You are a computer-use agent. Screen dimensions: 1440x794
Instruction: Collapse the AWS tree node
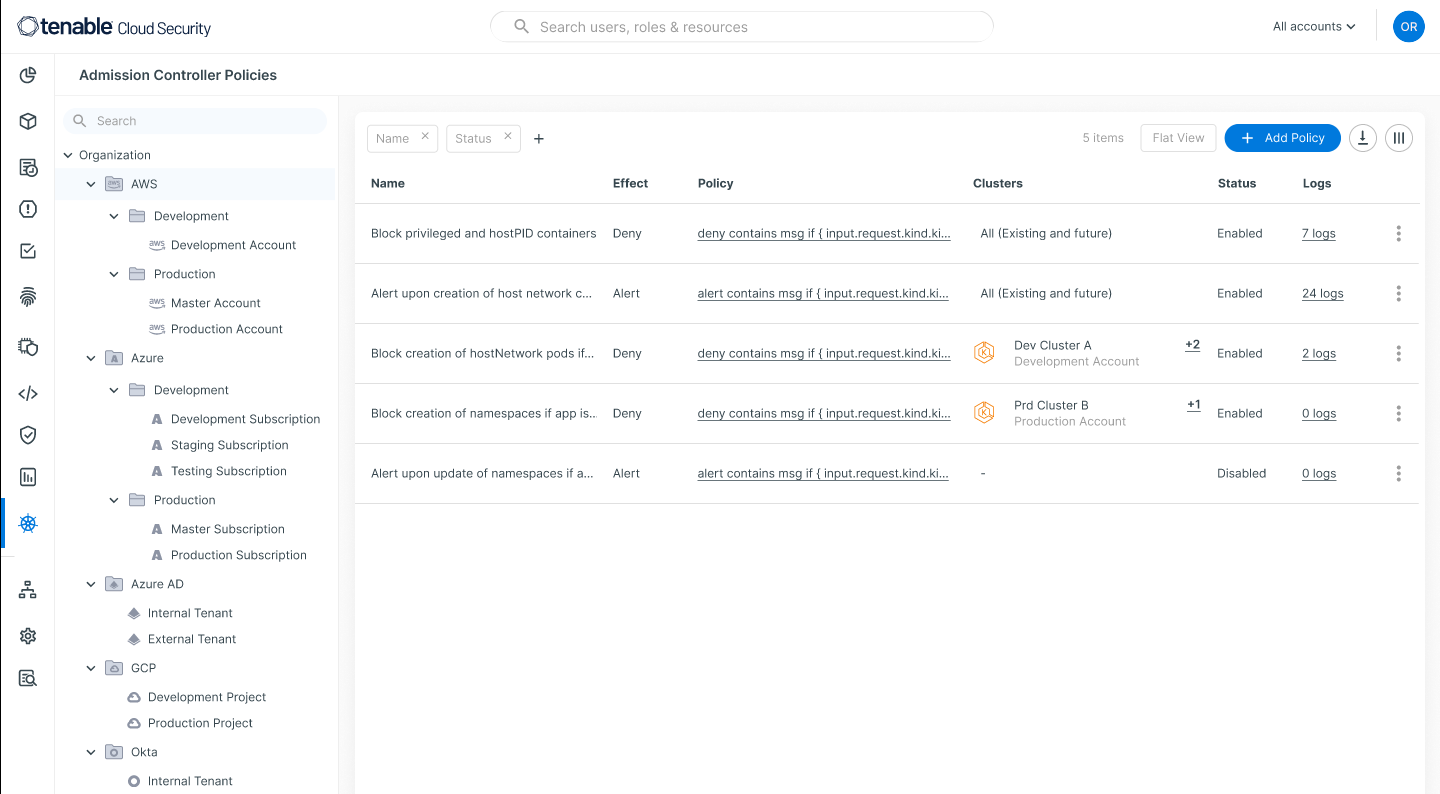[90, 184]
